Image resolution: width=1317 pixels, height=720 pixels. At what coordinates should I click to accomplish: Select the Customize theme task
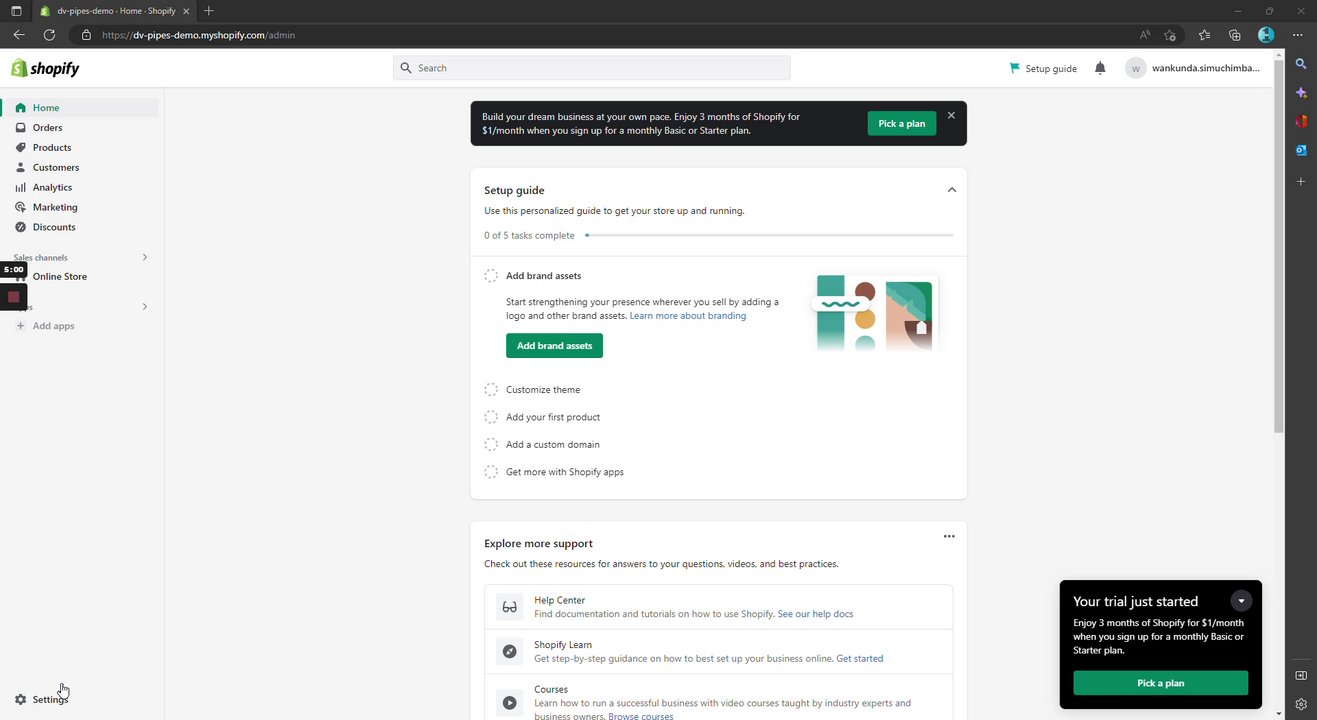[x=543, y=390]
